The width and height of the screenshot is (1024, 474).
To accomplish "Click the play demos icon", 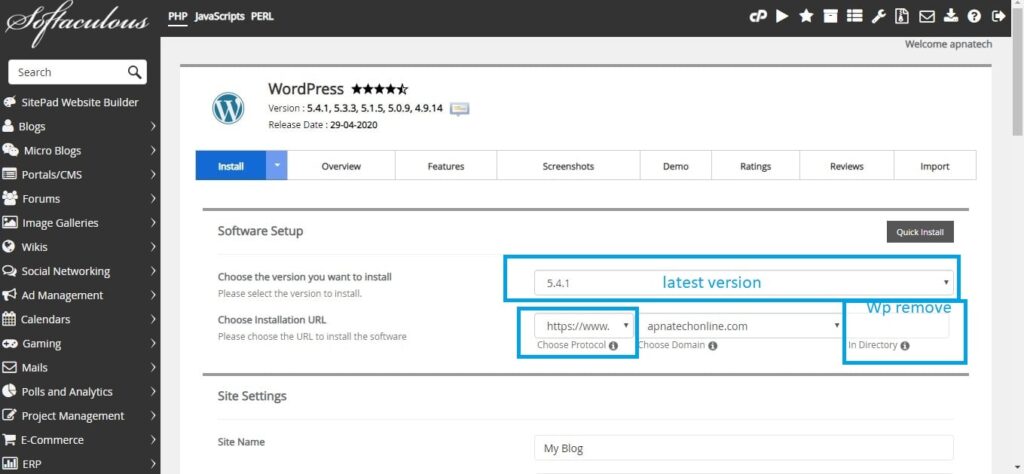I will (x=782, y=16).
